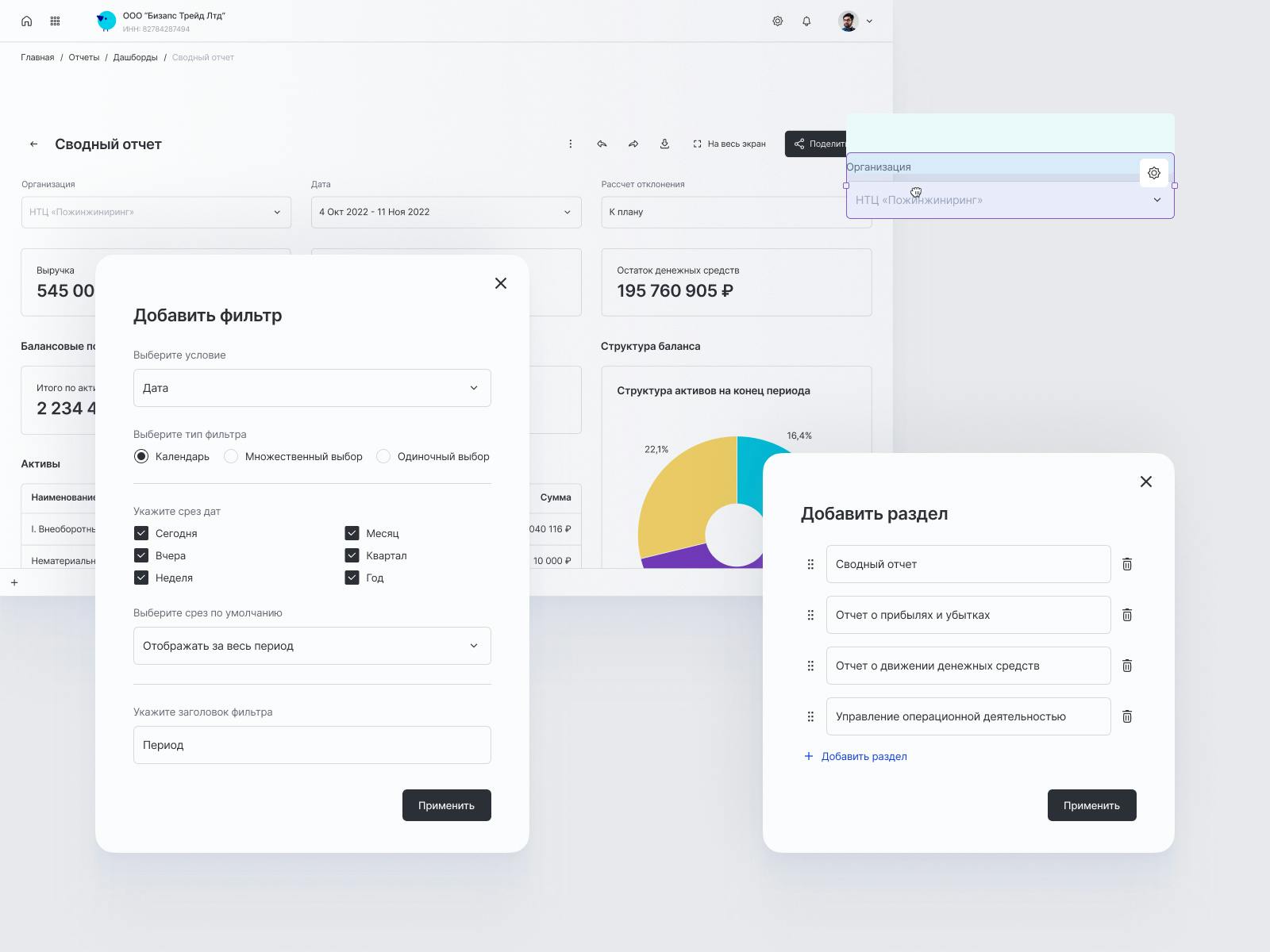Open settings gear in top bar
Screen dimensions: 1270x952
[778, 21]
